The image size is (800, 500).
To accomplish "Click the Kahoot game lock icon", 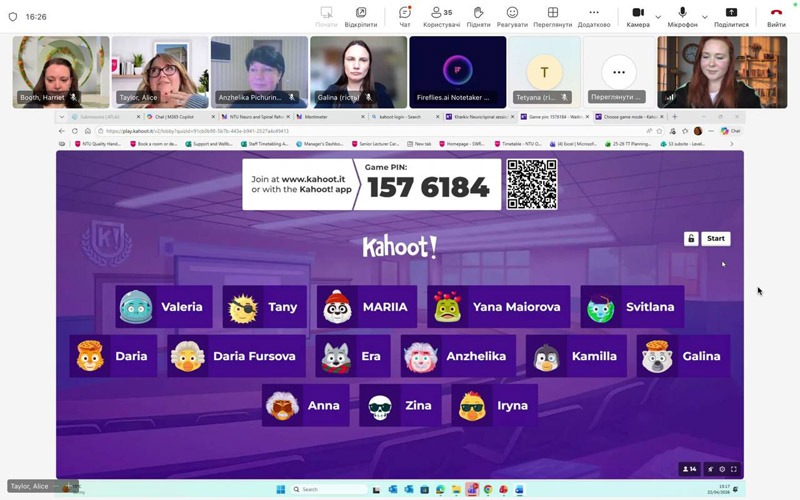I will [x=690, y=239].
